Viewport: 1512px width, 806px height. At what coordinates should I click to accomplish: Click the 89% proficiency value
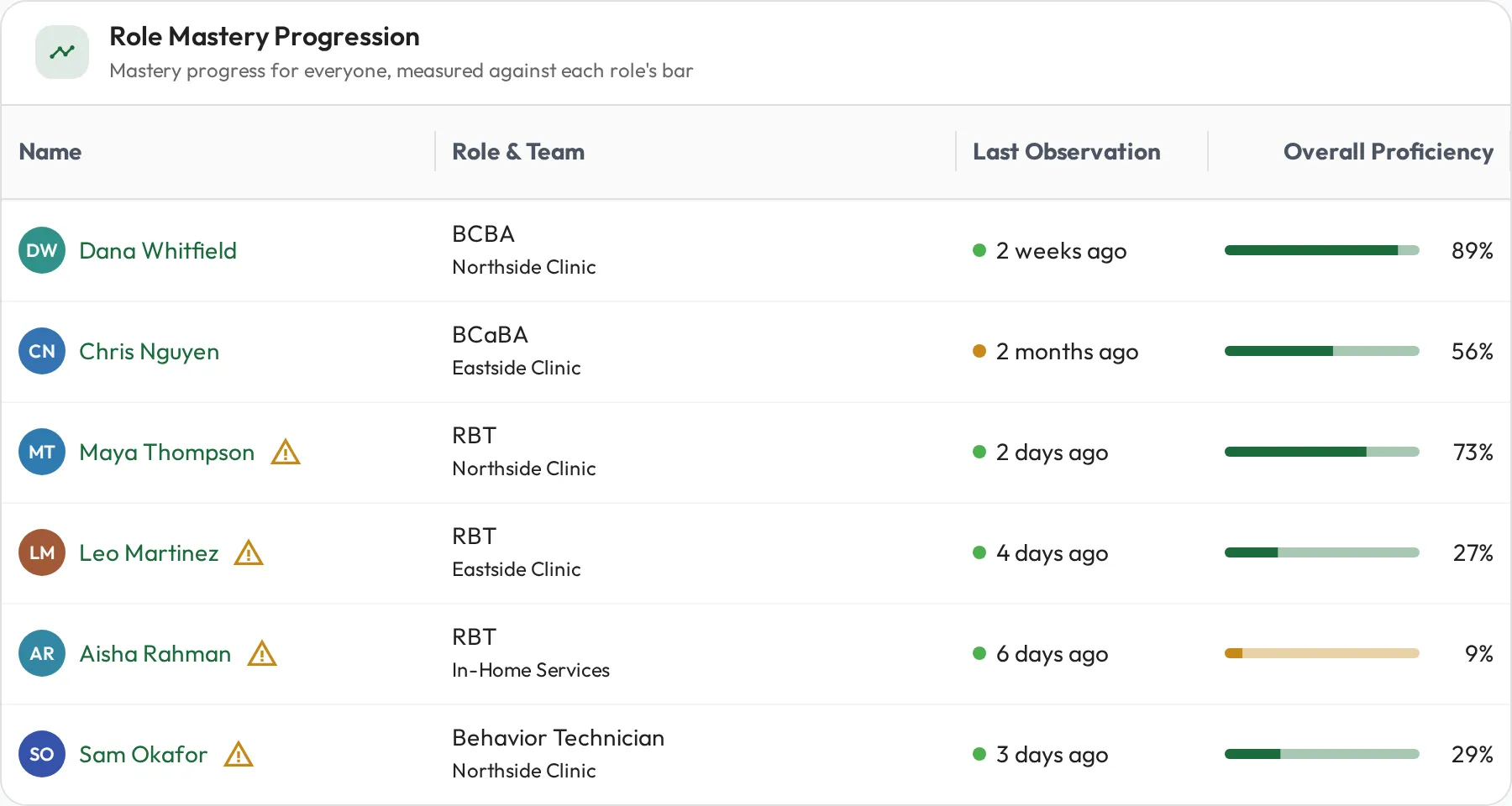(x=1473, y=250)
